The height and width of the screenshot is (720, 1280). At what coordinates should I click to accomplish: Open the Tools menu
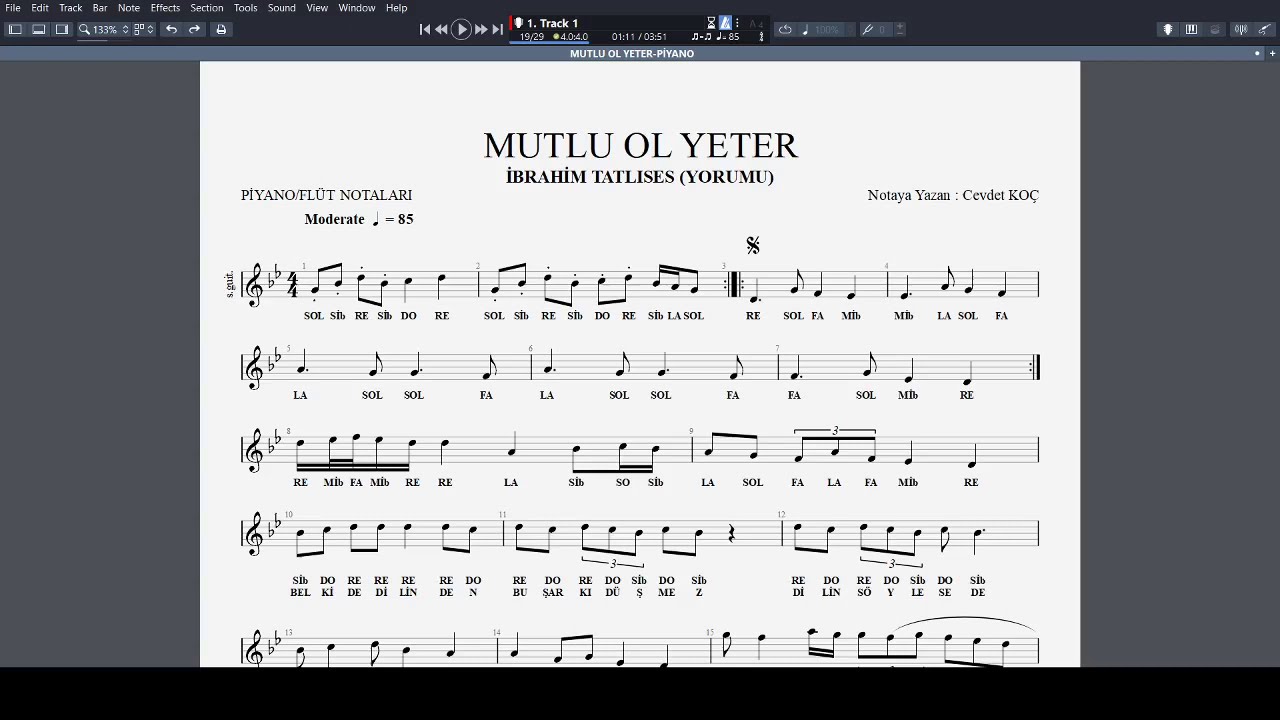pyautogui.click(x=246, y=8)
